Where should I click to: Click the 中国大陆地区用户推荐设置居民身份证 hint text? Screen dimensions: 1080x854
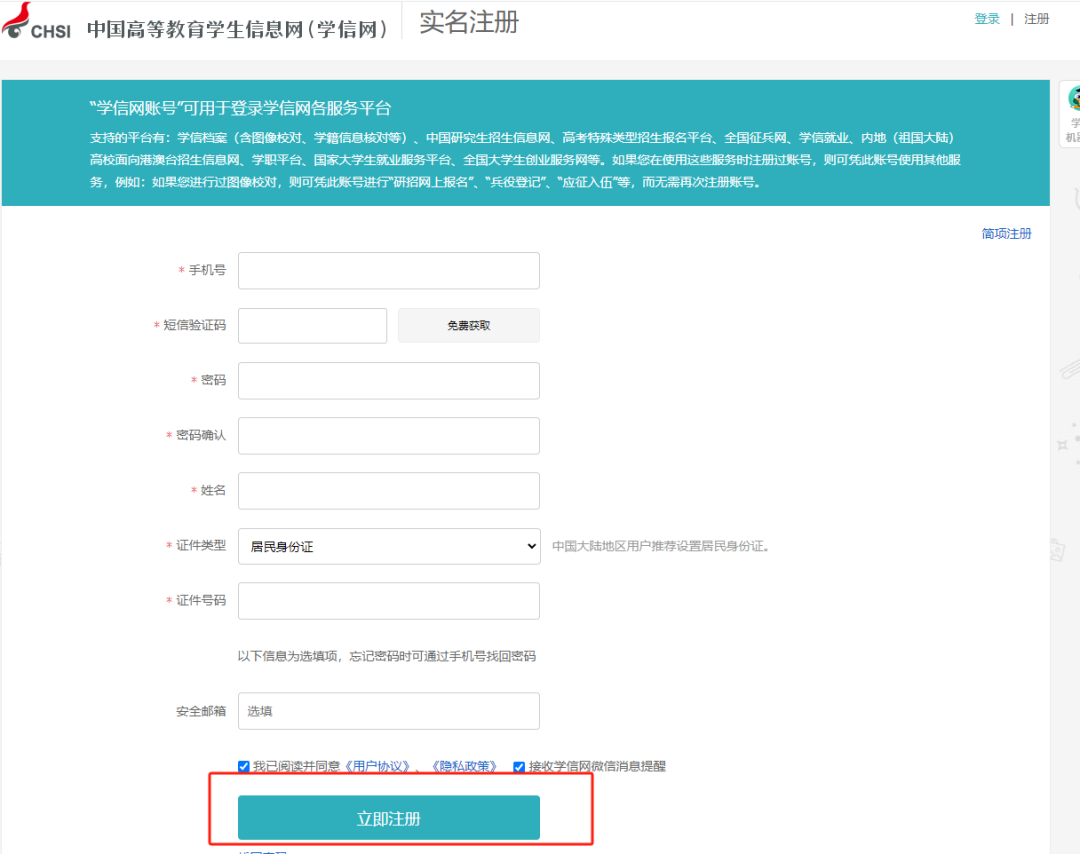(661, 546)
